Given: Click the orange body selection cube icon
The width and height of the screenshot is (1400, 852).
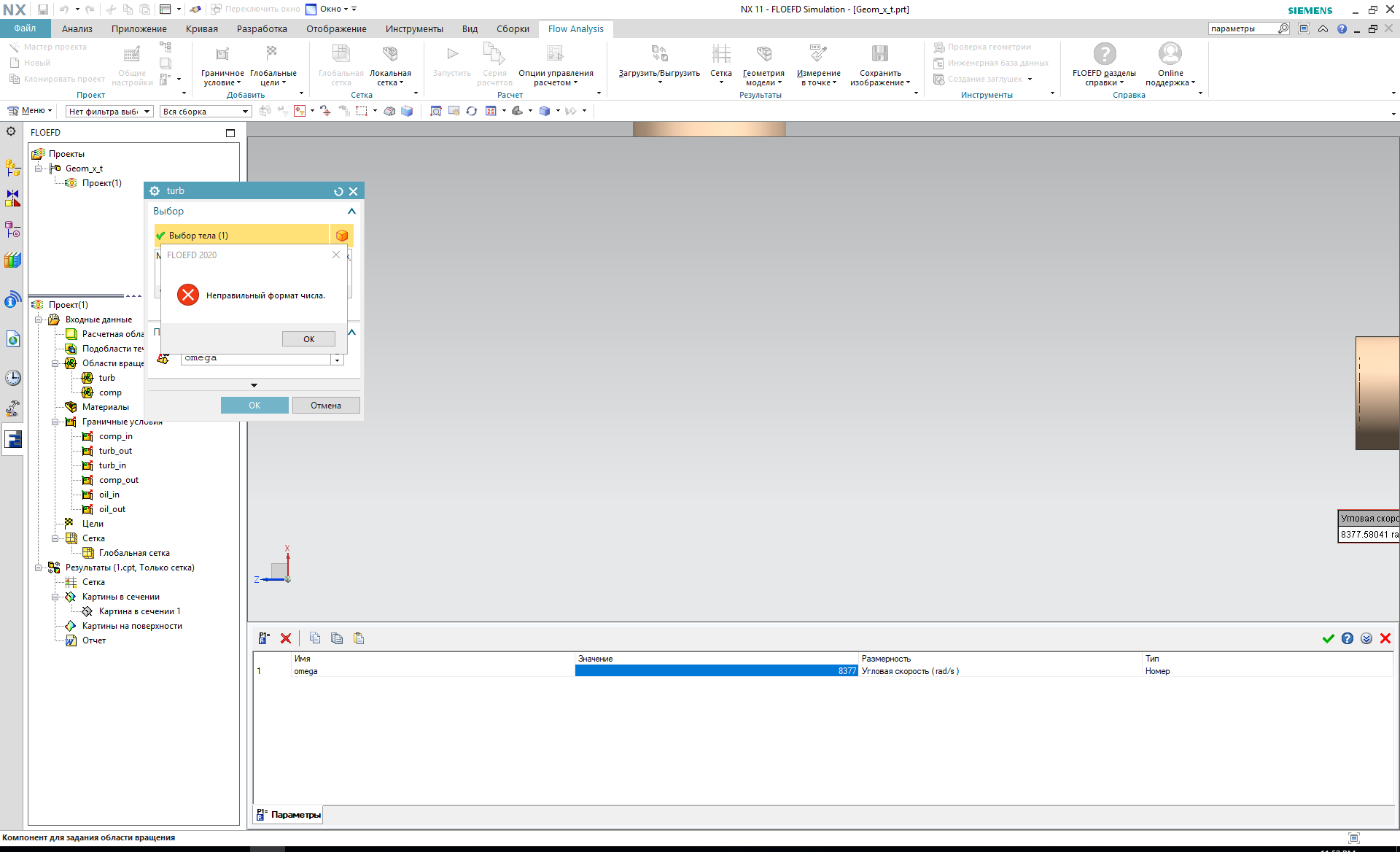Looking at the screenshot, I should (x=341, y=235).
